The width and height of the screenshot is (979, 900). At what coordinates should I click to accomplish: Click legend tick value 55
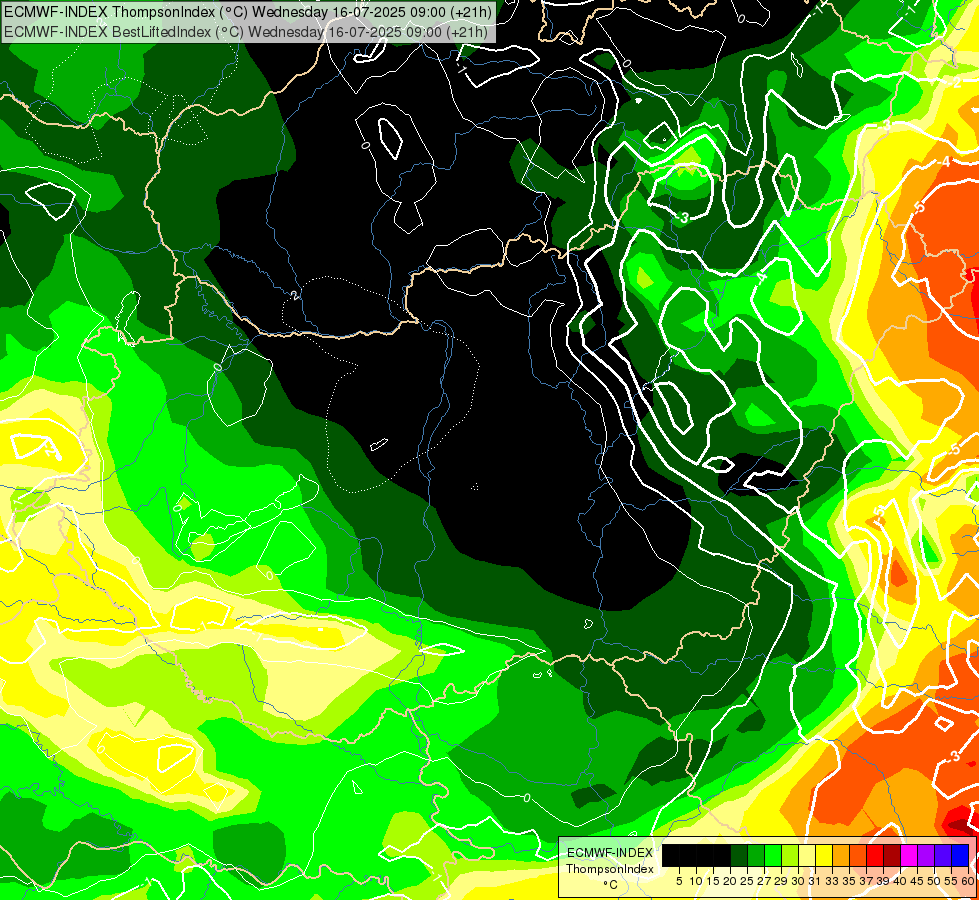point(952,881)
